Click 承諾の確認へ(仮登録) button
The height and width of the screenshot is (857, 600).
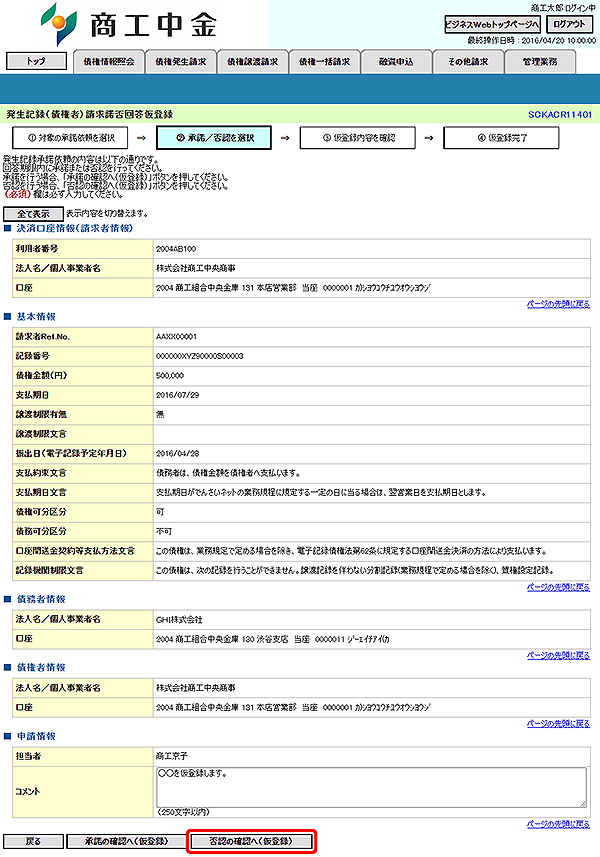coord(126,841)
